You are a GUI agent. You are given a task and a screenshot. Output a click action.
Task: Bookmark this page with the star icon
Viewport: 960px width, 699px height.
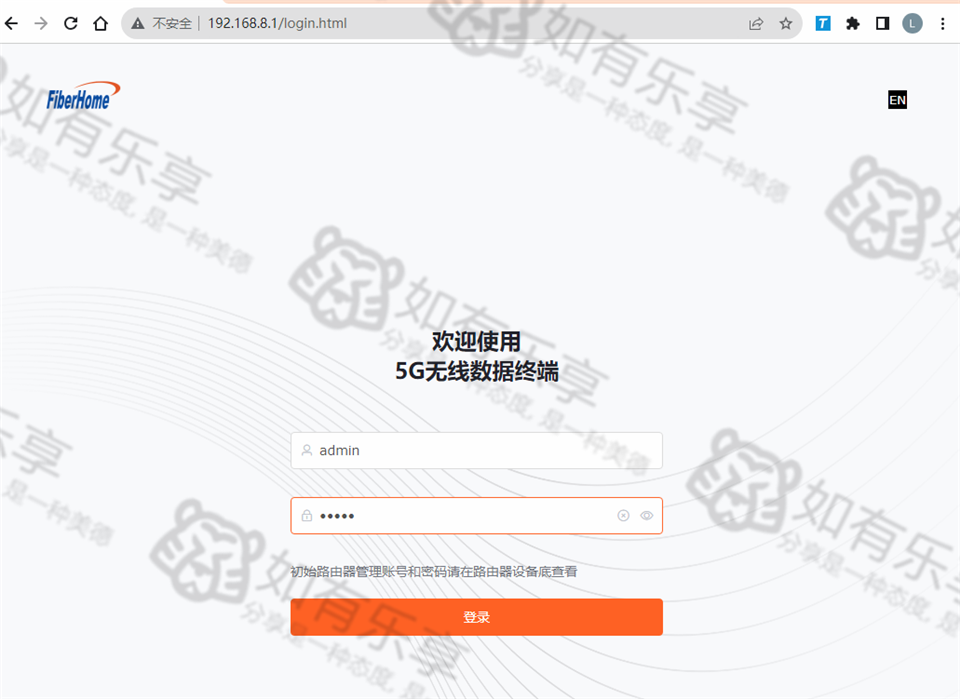coord(786,23)
